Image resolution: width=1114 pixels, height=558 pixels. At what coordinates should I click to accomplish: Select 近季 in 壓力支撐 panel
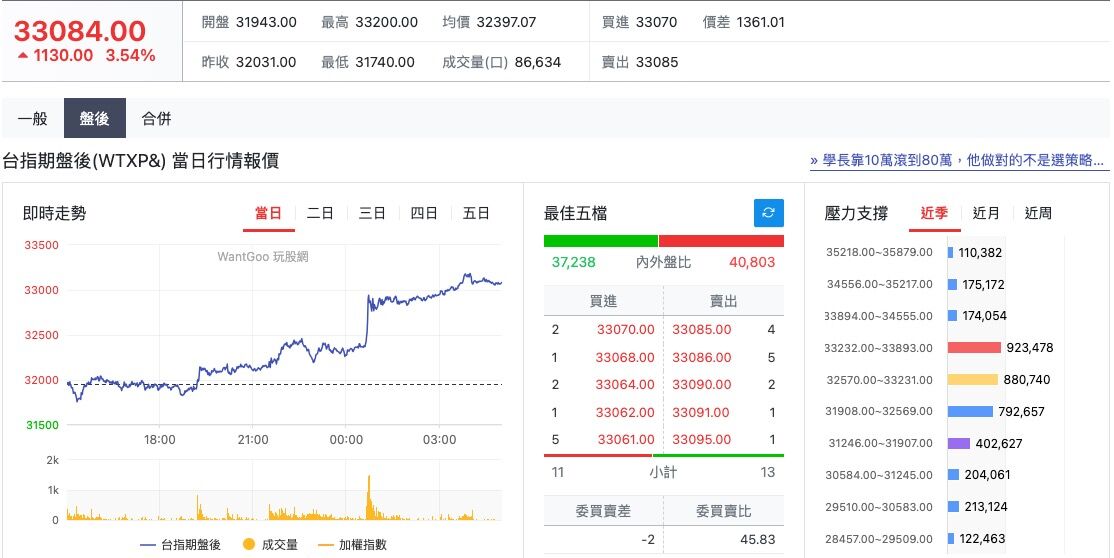pos(934,213)
